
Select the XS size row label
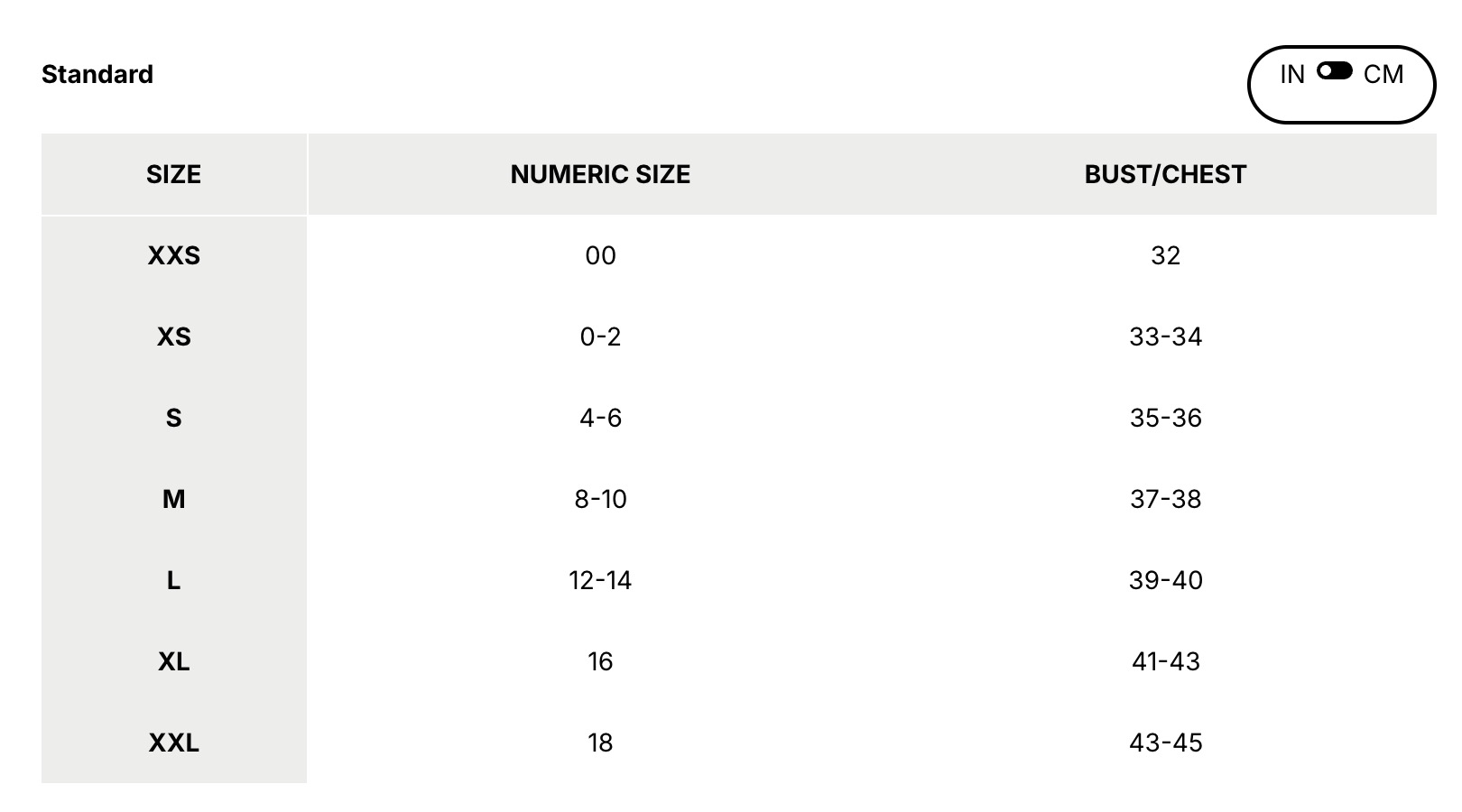coord(174,337)
